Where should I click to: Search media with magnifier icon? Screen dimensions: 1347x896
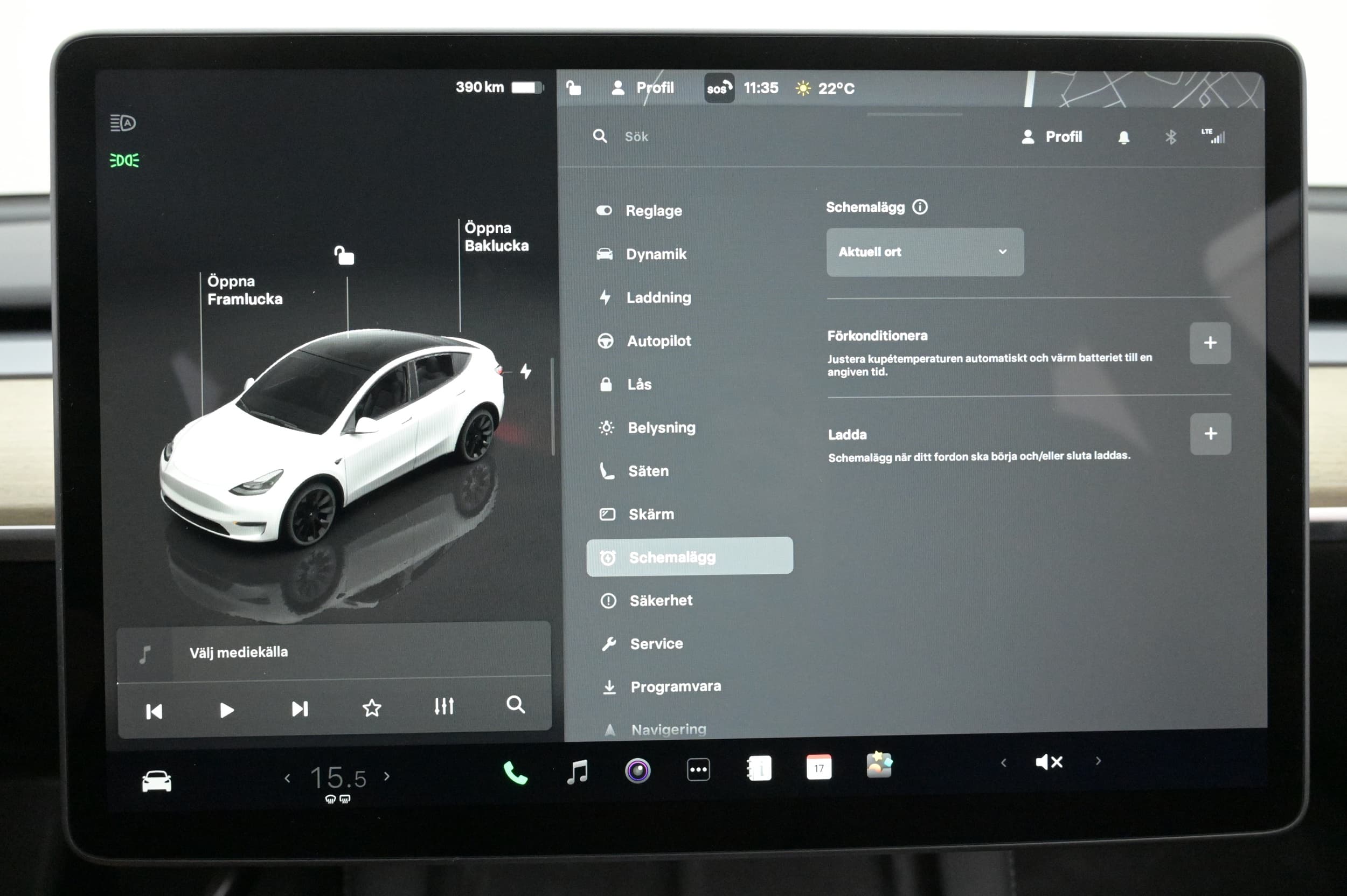pyautogui.click(x=516, y=705)
